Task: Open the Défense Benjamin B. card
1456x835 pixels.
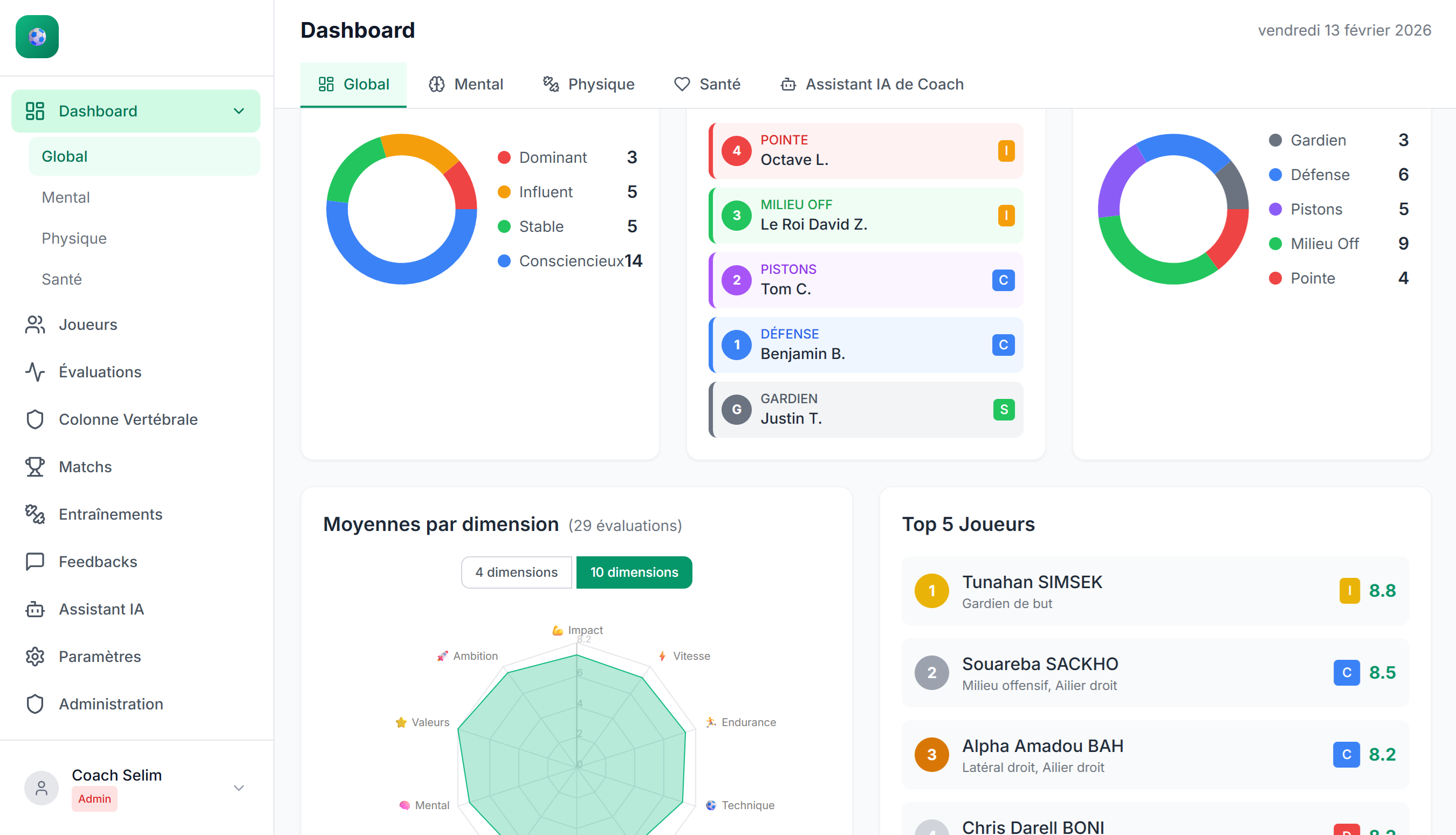Action: coord(866,345)
